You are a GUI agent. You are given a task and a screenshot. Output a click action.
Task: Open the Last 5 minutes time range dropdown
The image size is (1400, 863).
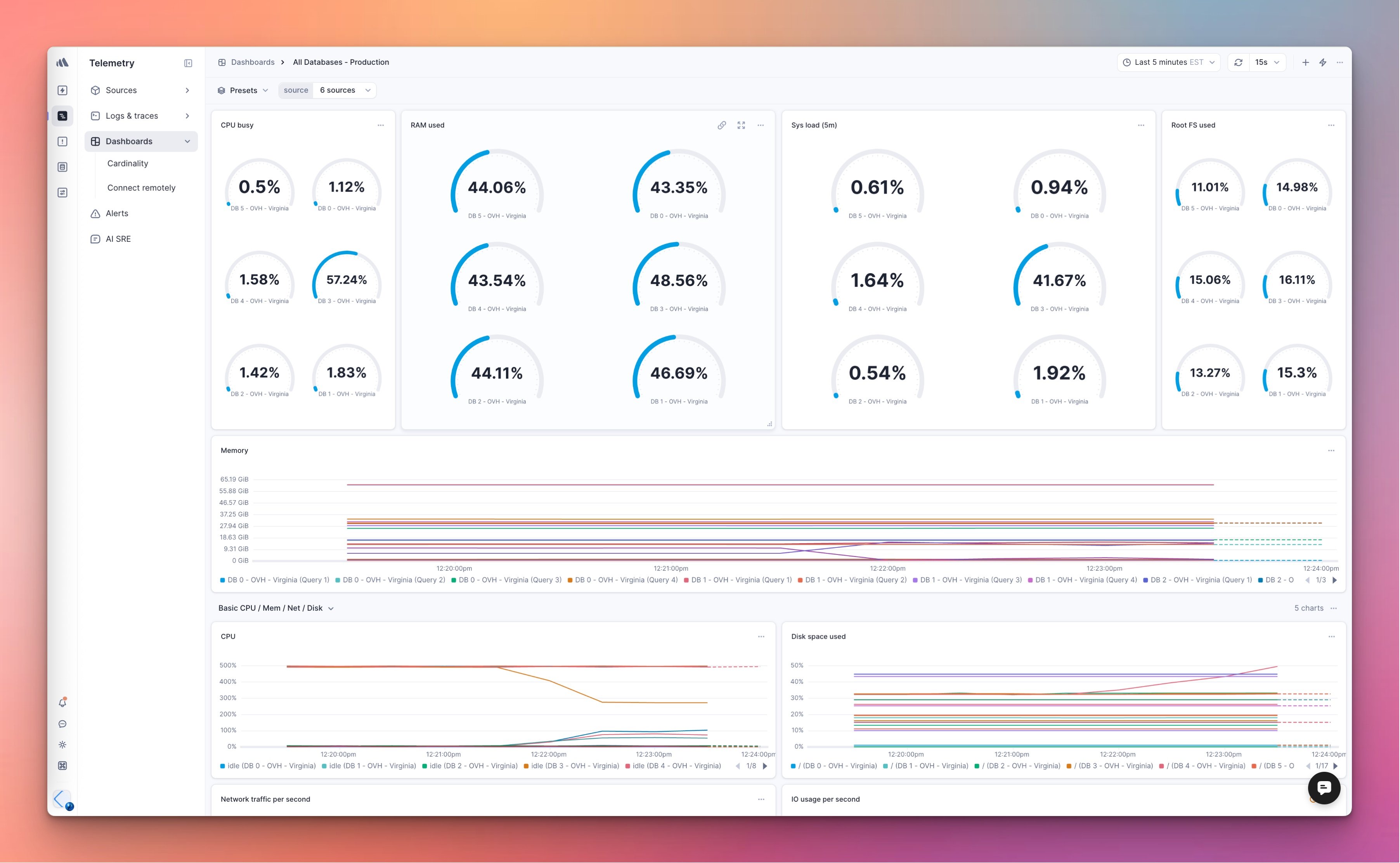point(1168,62)
